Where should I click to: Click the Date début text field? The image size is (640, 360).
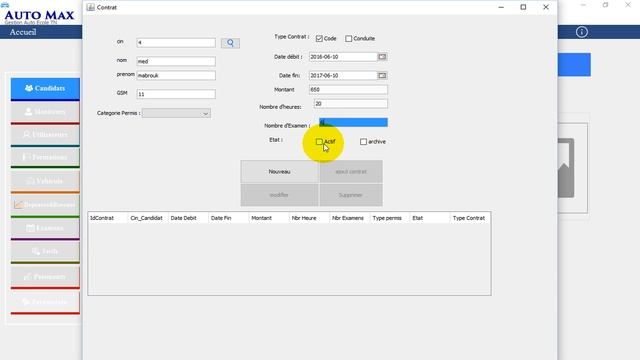[343, 57]
